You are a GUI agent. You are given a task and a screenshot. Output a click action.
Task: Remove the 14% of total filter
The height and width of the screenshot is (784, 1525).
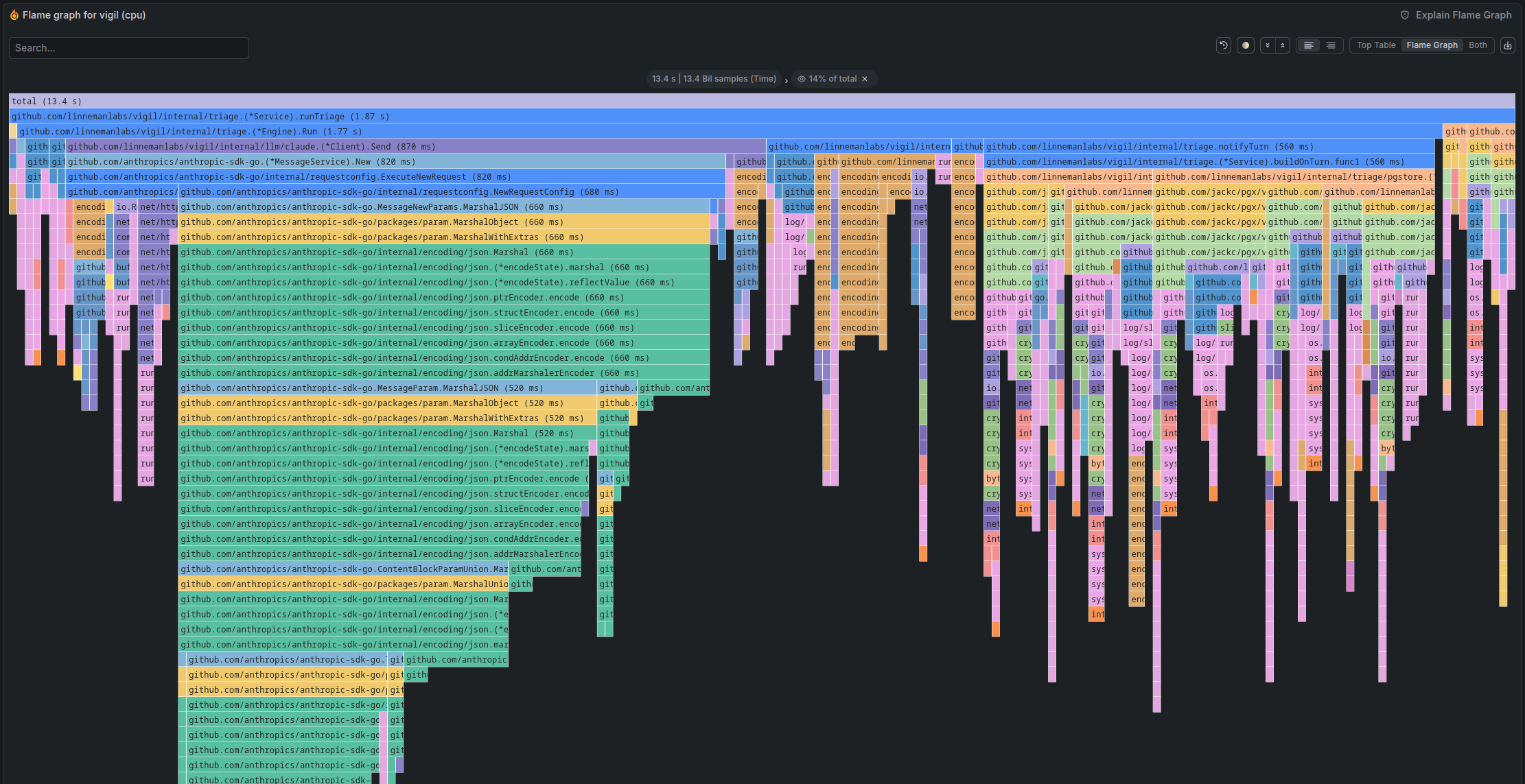pyautogui.click(x=865, y=78)
